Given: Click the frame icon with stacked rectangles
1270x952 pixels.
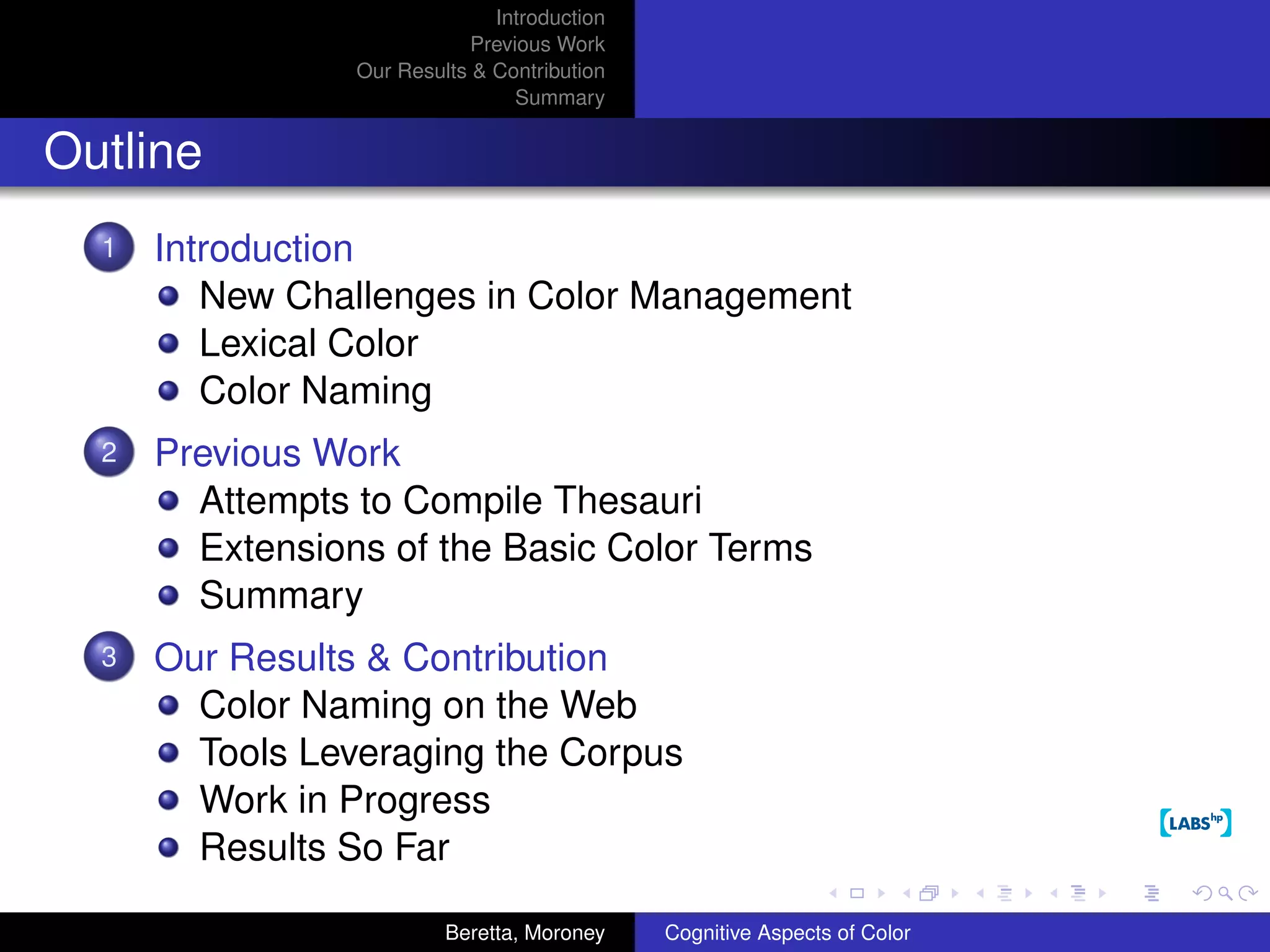Looking at the screenshot, I should coord(929,893).
